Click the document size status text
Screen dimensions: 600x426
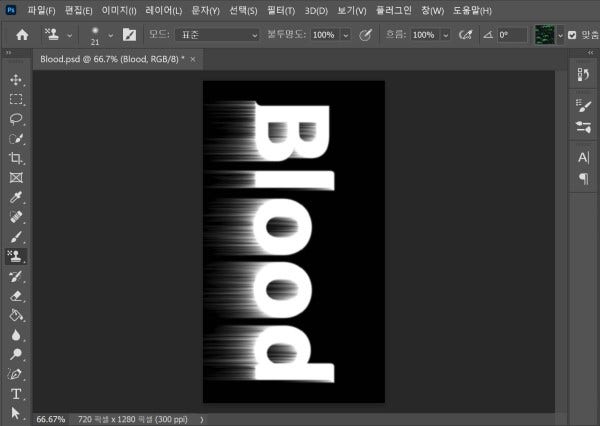(133, 419)
